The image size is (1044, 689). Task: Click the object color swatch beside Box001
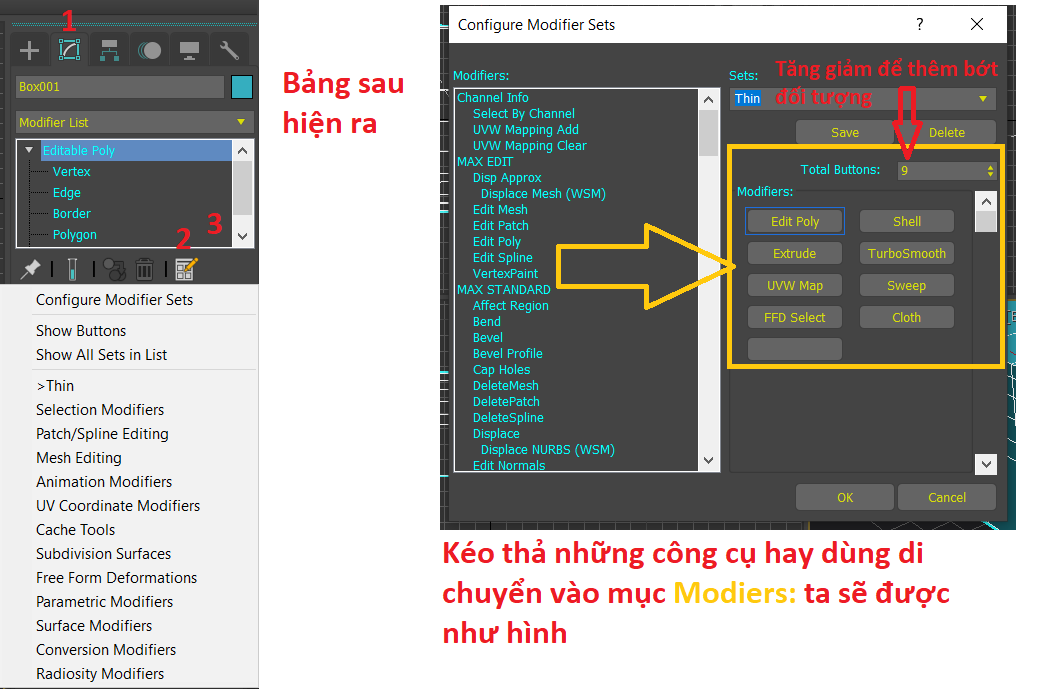tap(241, 87)
